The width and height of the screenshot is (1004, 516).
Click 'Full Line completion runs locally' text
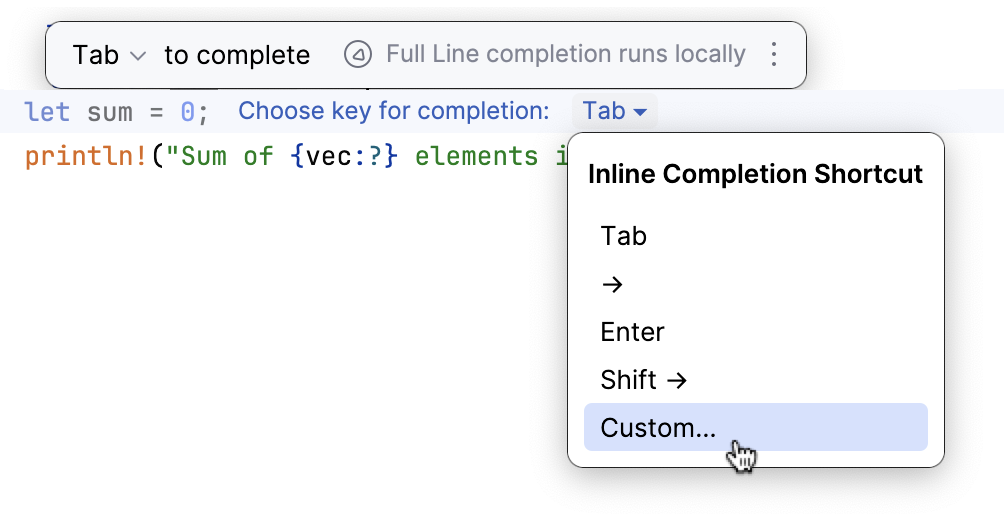tap(565, 55)
